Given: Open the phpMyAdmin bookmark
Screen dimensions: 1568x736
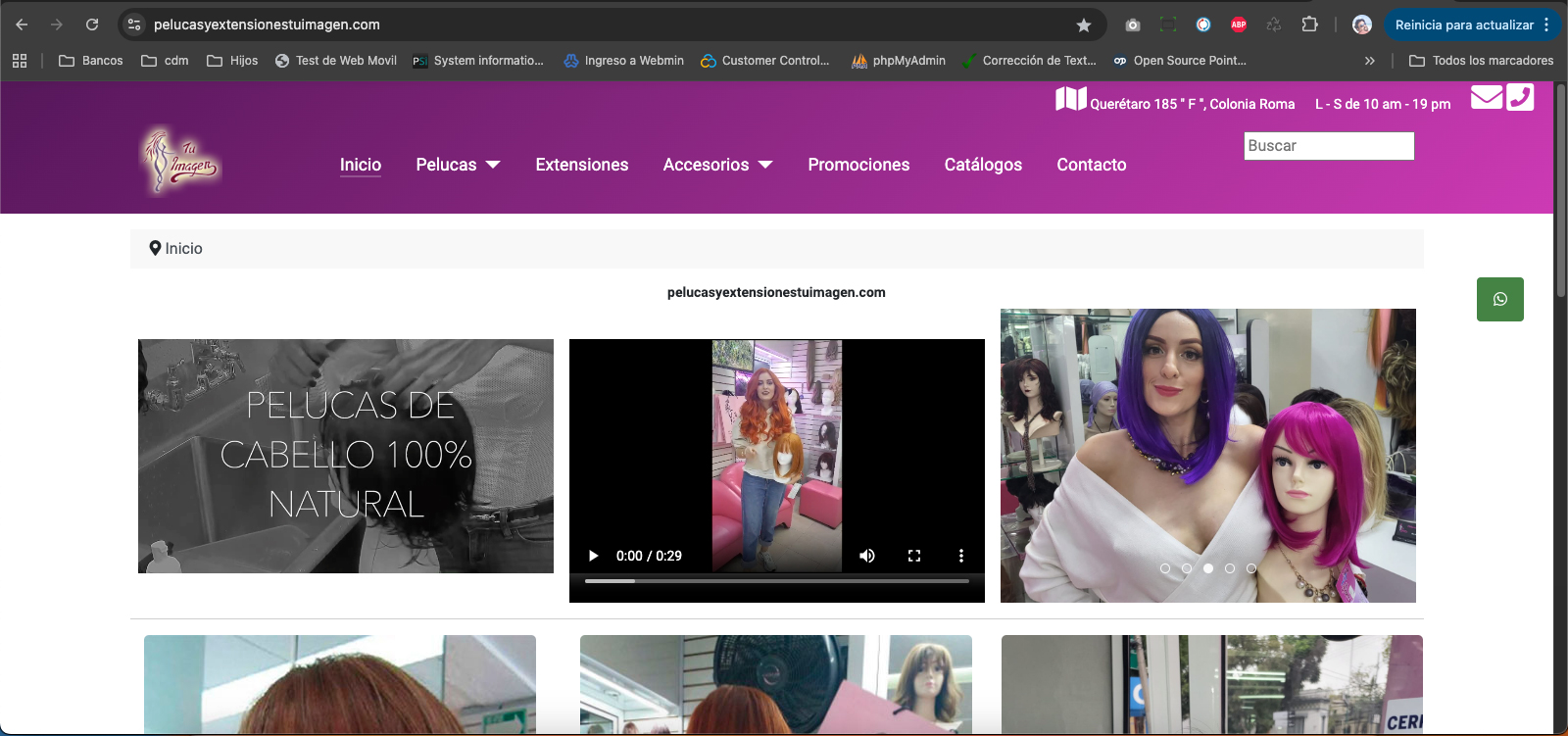Looking at the screenshot, I should pos(899,61).
